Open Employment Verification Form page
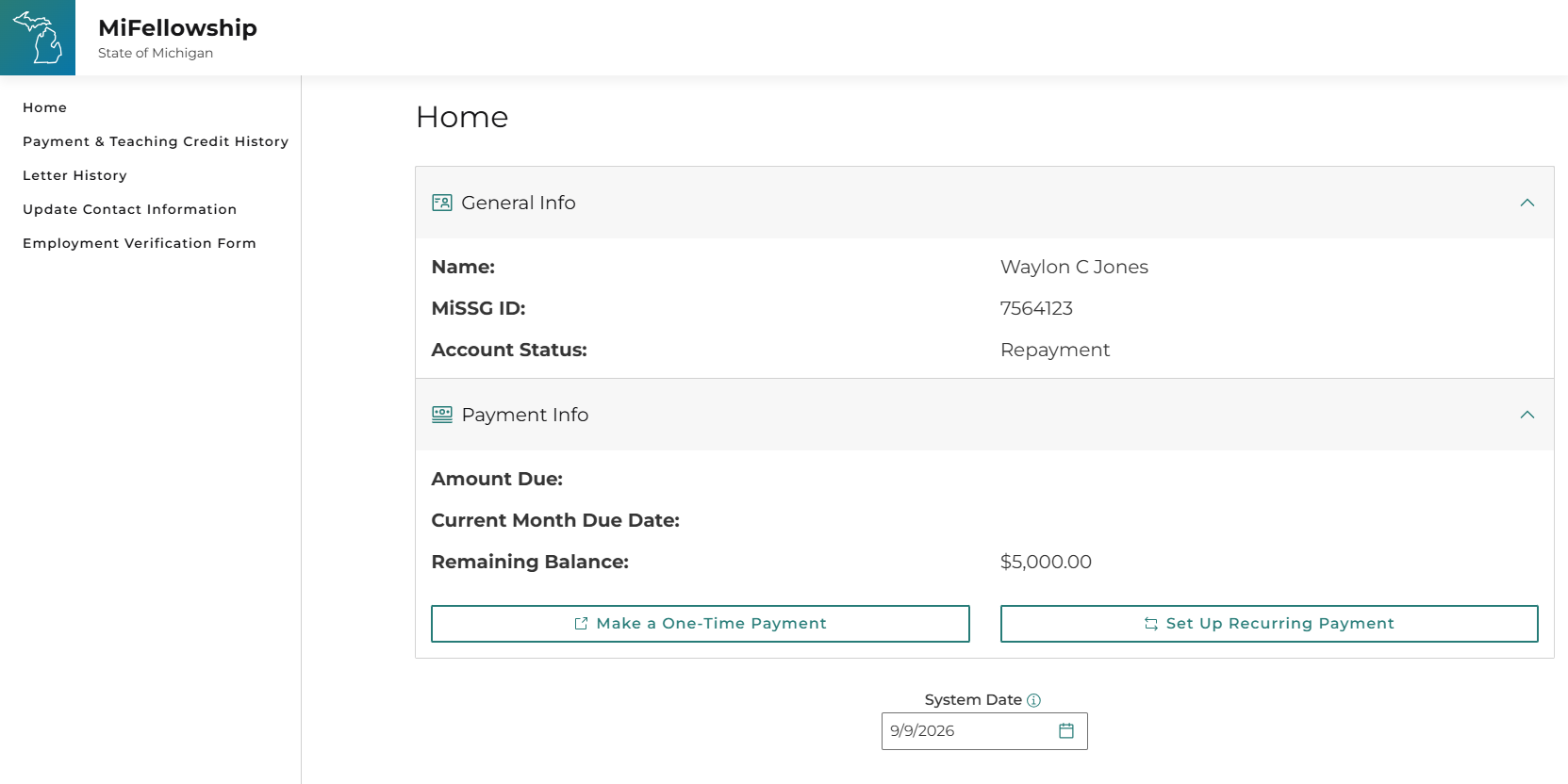 140,243
